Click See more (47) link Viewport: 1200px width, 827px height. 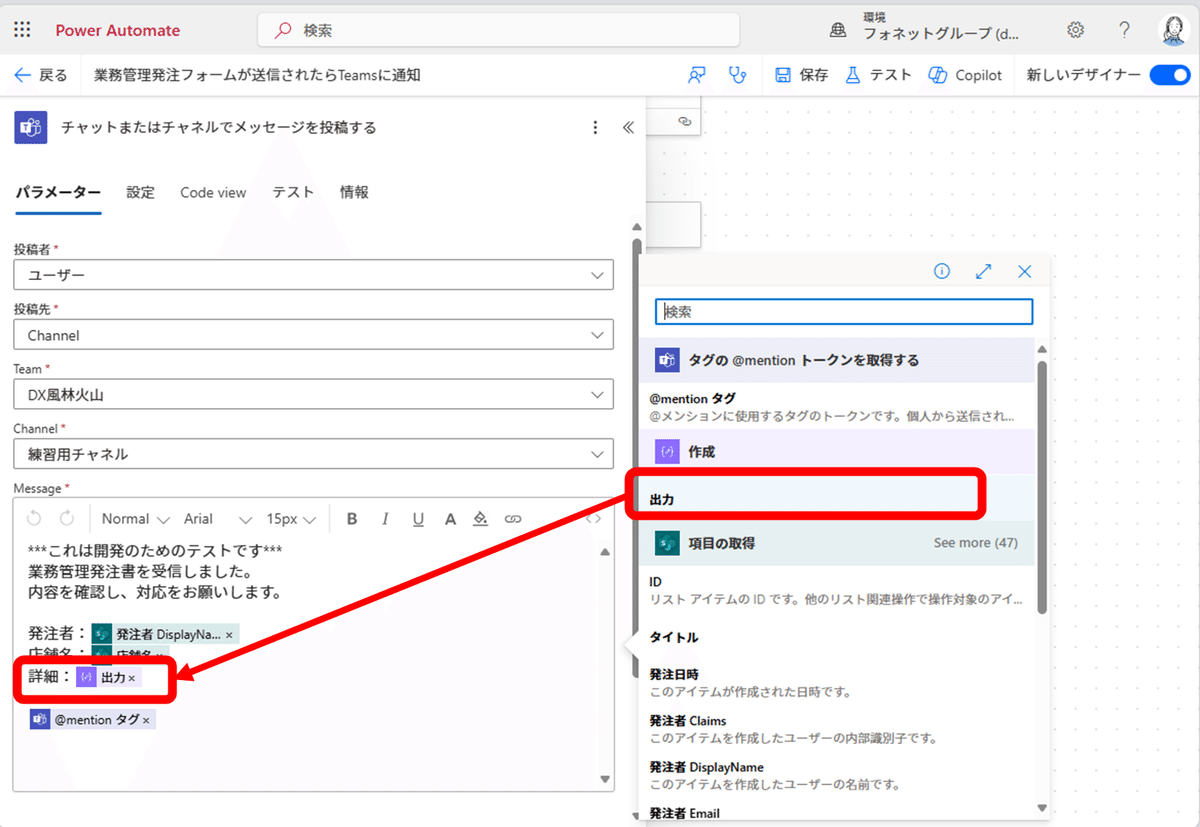975,543
